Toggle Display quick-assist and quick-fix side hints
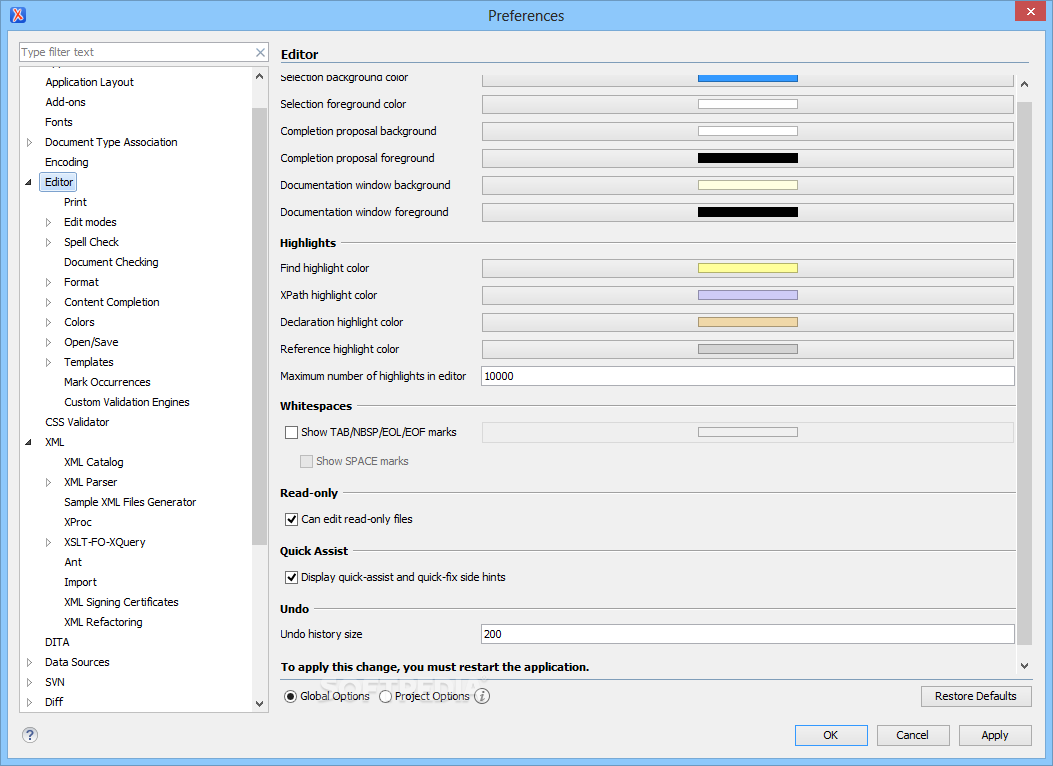1053x766 pixels. point(291,577)
